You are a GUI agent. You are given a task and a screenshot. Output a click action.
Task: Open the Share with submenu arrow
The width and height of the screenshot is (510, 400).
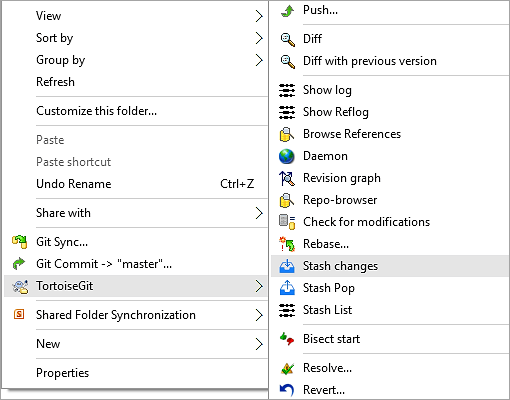coord(259,213)
